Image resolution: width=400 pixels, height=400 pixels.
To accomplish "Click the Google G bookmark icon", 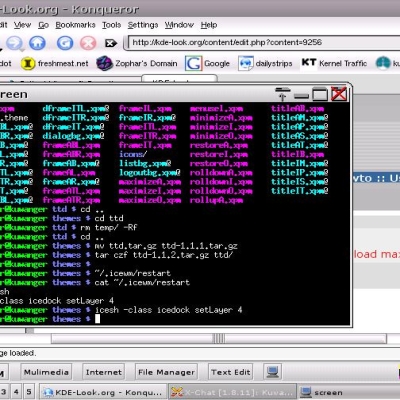I will point(193,63).
